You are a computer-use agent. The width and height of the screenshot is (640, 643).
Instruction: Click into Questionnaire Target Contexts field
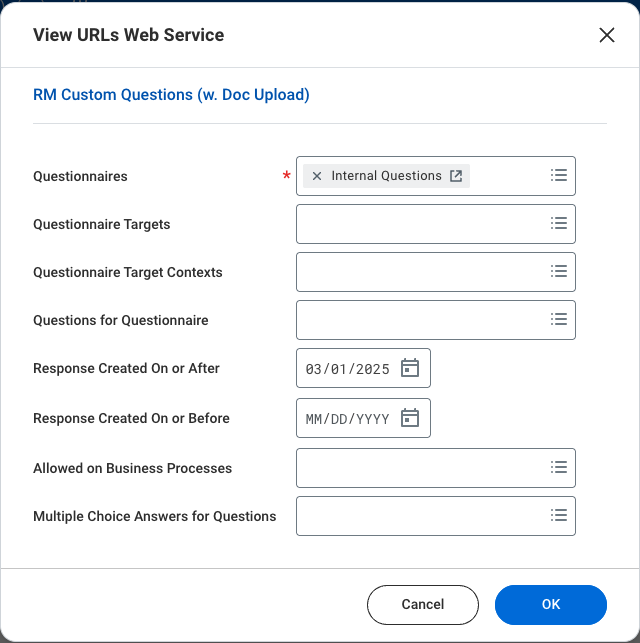coord(420,272)
